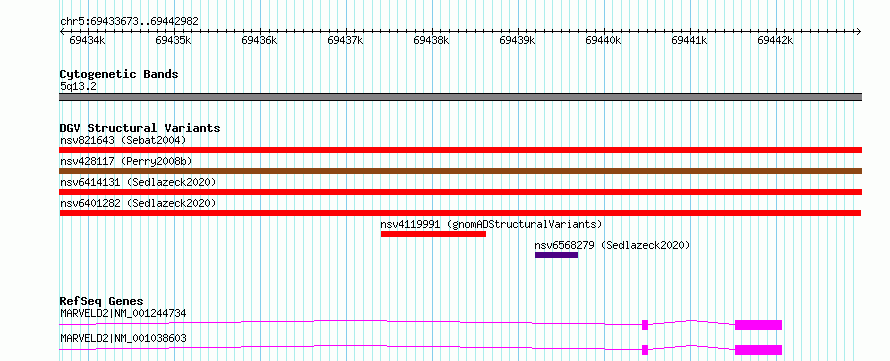Screen dimensions: 890x361
Task: Click the 69434k ruler tick label
Action: (x=87, y=40)
